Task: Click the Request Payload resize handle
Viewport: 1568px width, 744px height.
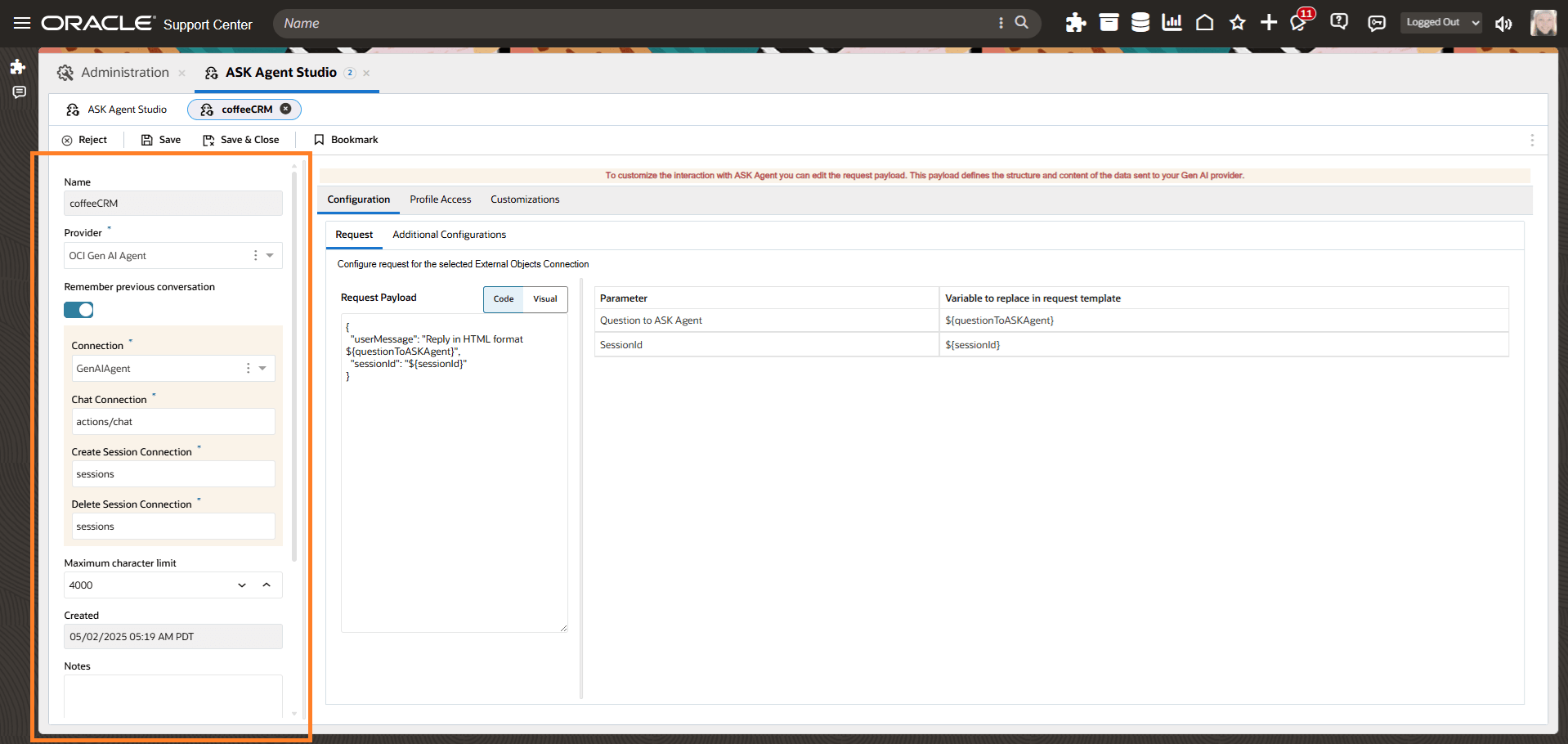Action: coord(563,628)
